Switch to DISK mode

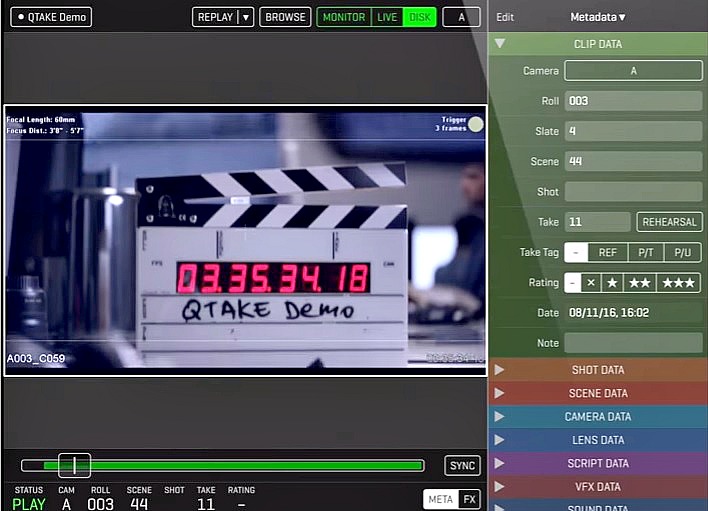[x=420, y=17]
